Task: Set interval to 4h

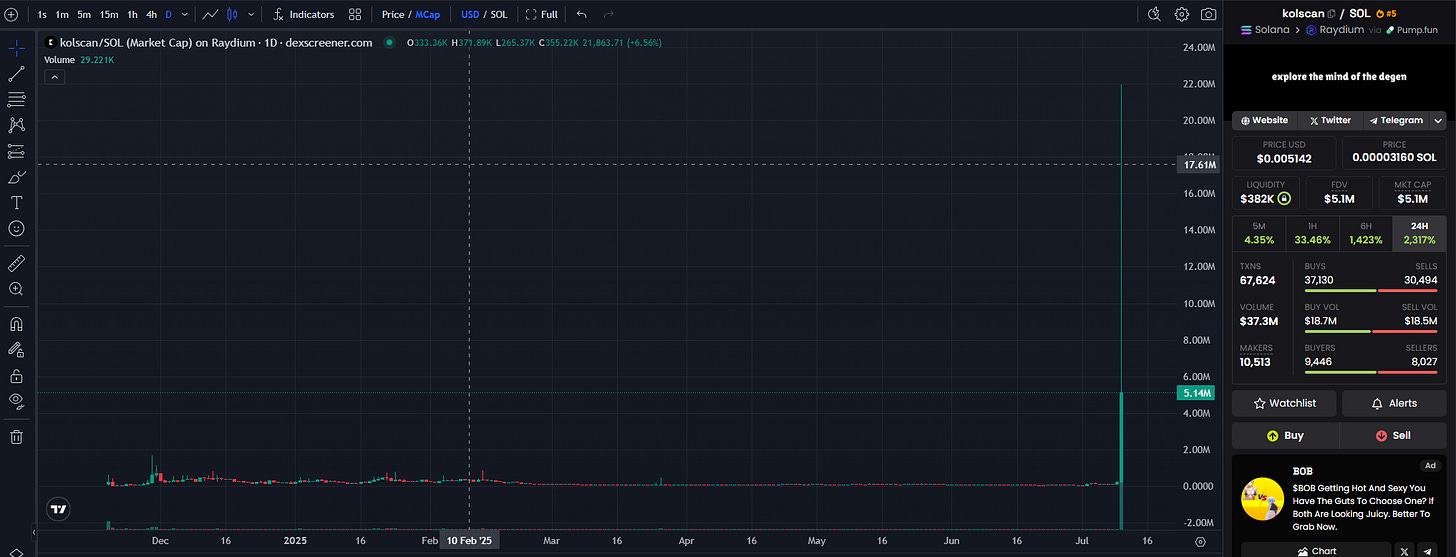Action: (151, 15)
